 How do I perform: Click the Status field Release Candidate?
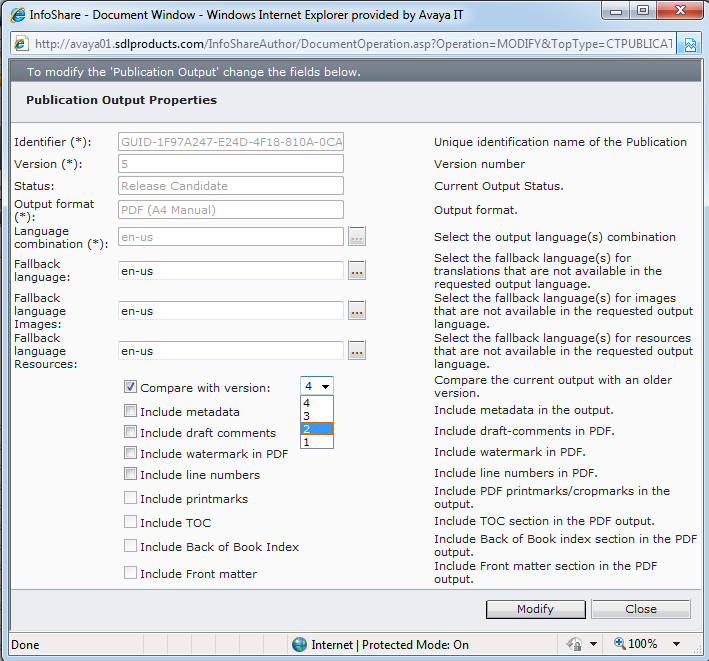[231, 186]
